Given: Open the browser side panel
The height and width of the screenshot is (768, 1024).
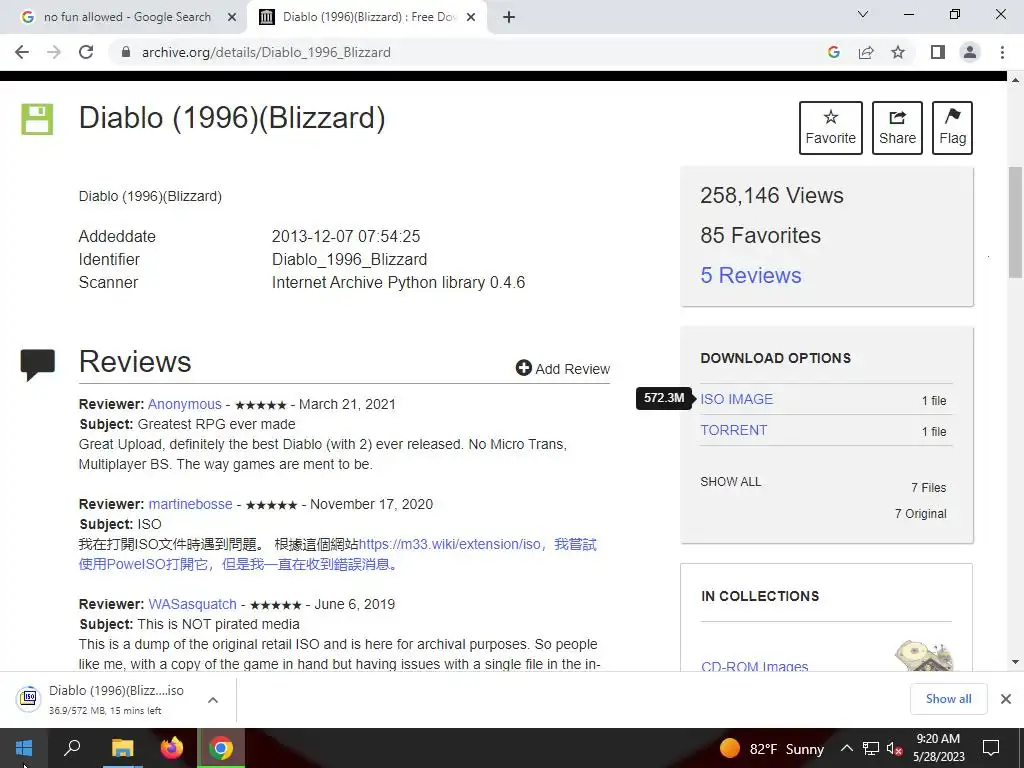Looking at the screenshot, I should pos(938,52).
